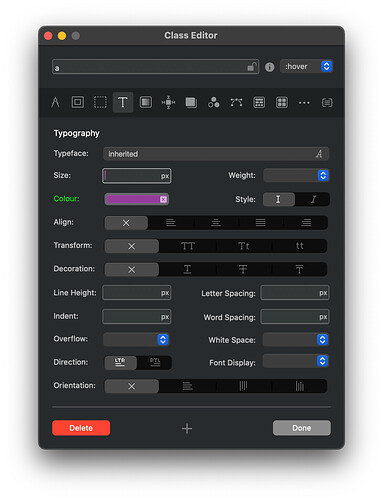Select the box model category icon
382x500 pixels.
pyautogui.click(x=78, y=102)
